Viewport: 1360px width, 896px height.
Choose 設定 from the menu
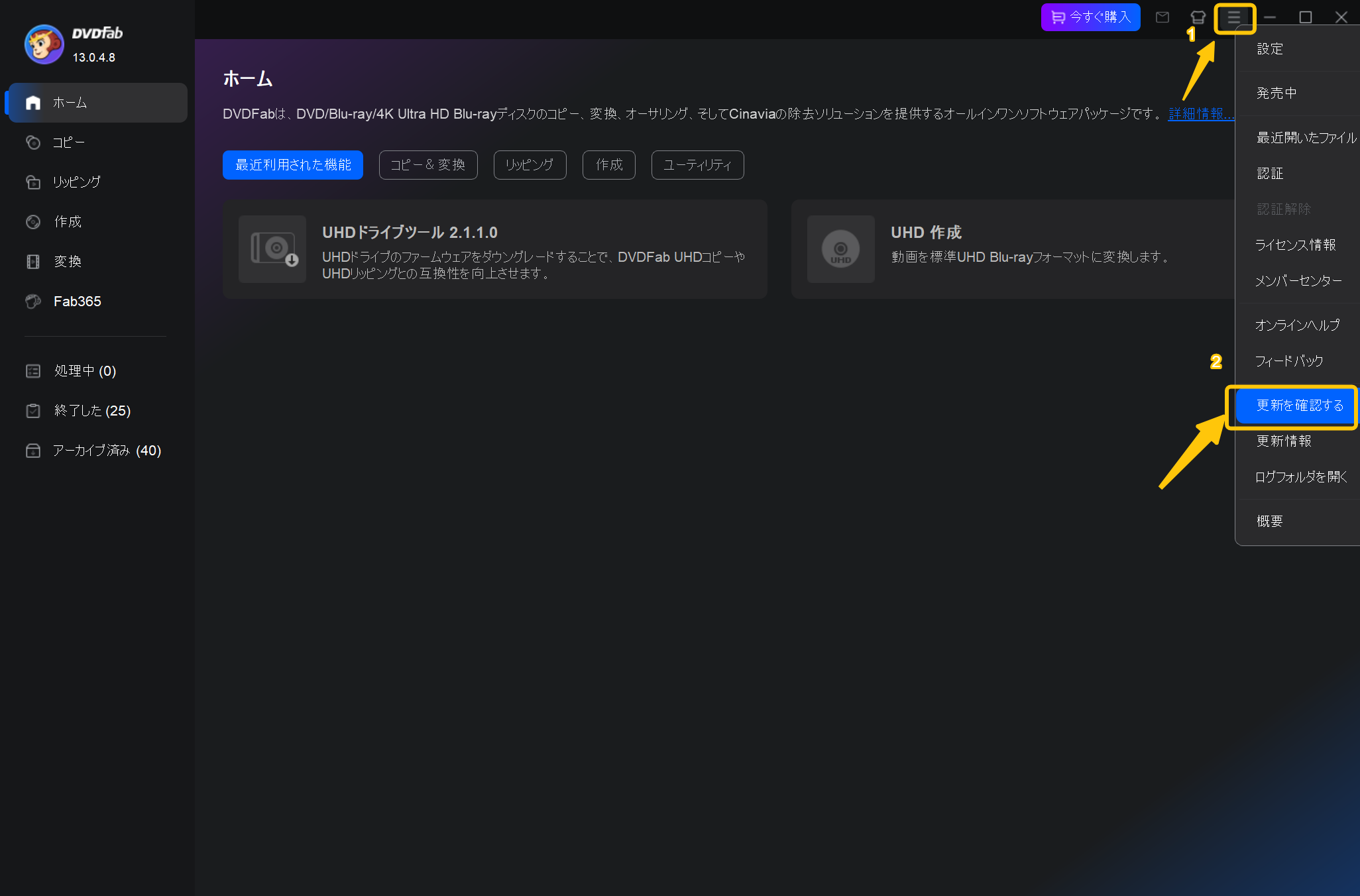coord(1298,49)
